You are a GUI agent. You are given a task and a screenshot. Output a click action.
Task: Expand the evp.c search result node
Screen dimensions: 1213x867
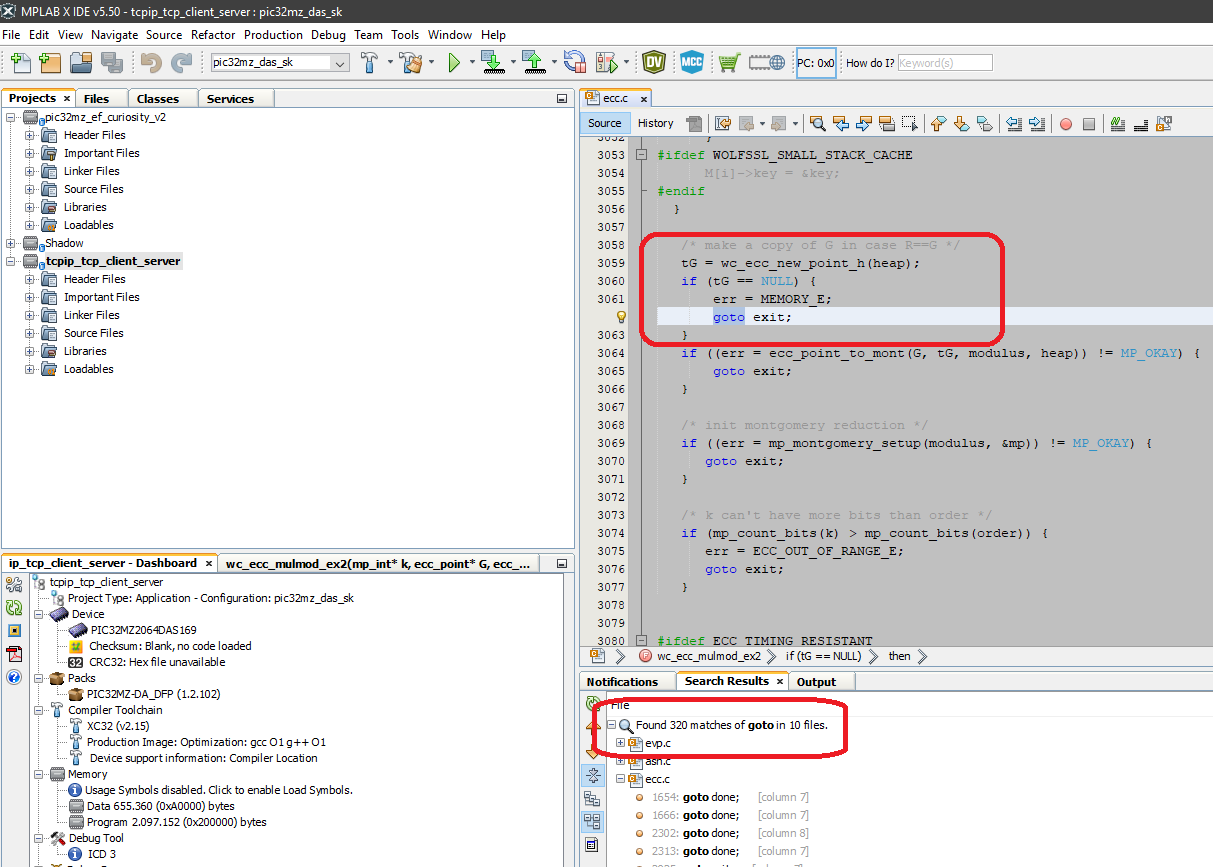620,743
